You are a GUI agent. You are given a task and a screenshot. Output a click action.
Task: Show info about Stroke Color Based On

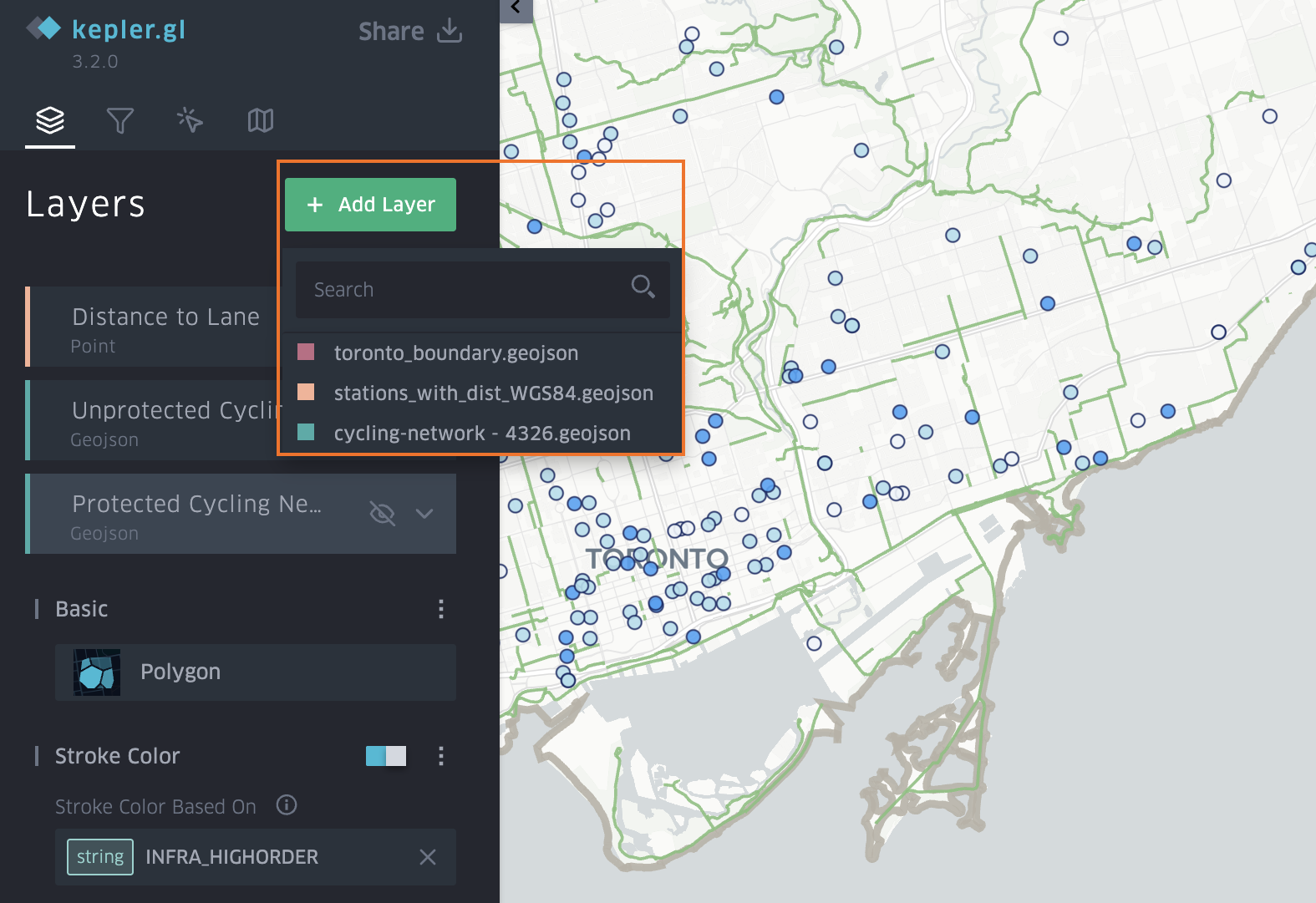click(287, 805)
